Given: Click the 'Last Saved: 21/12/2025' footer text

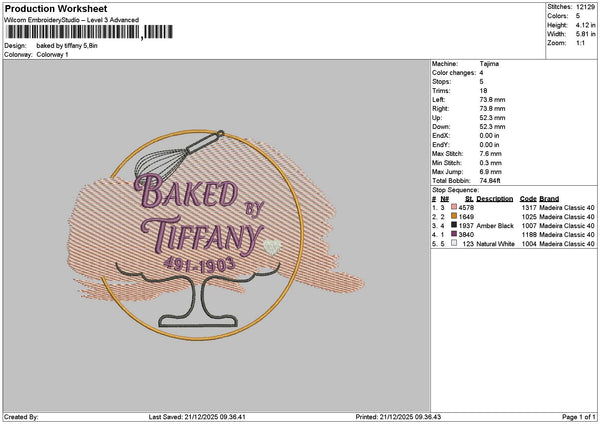Looking at the screenshot, I should (197, 417).
